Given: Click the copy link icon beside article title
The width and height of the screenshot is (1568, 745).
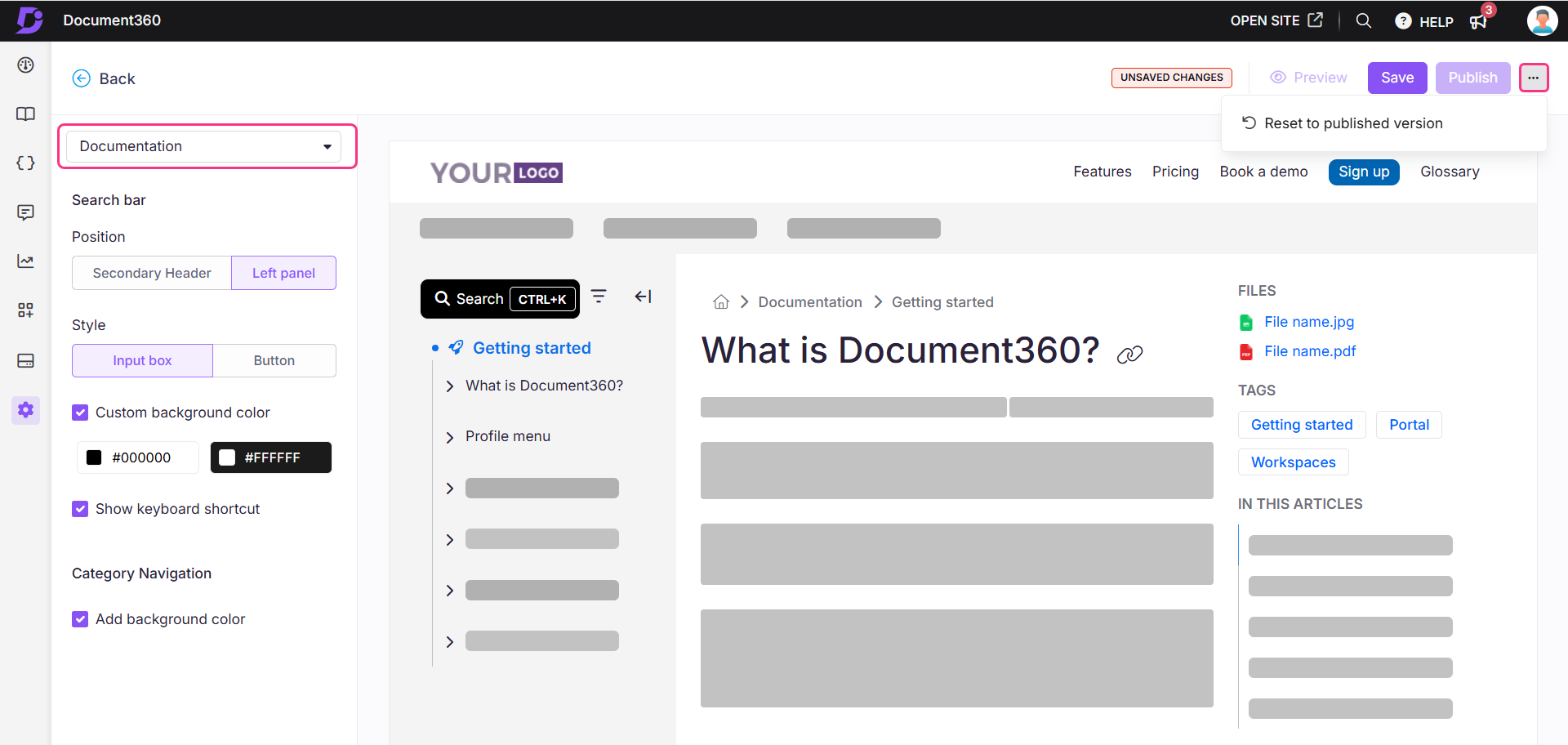Looking at the screenshot, I should [x=1129, y=355].
